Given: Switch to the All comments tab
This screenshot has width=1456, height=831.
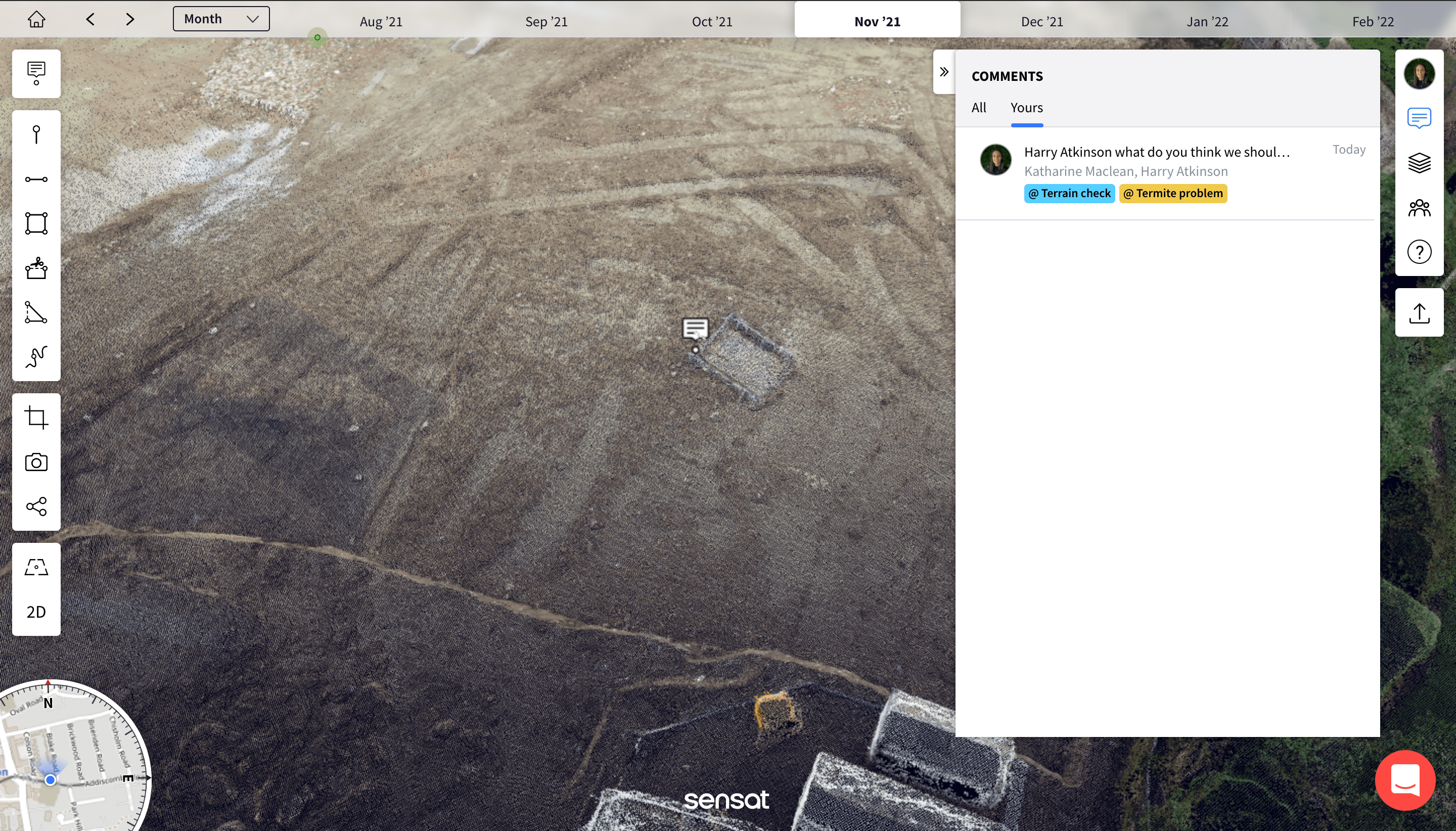Looking at the screenshot, I should (x=978, y=108).
